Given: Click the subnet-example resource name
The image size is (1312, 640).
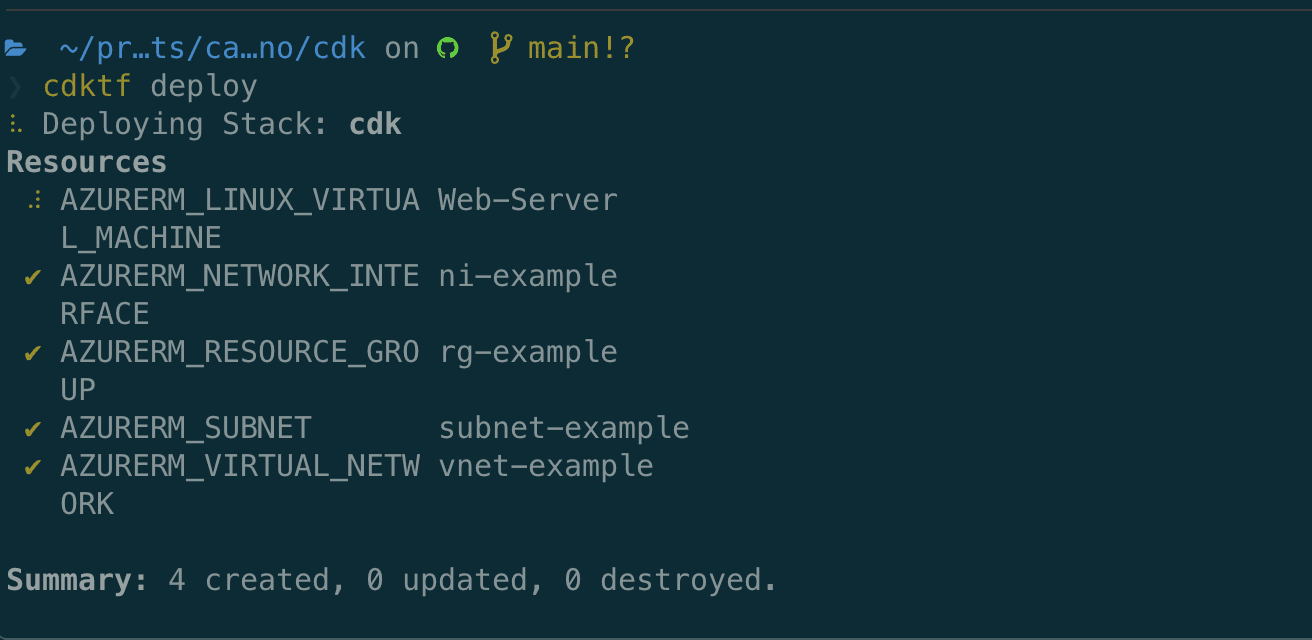Looking at the screenshot, I should [564, 428].
